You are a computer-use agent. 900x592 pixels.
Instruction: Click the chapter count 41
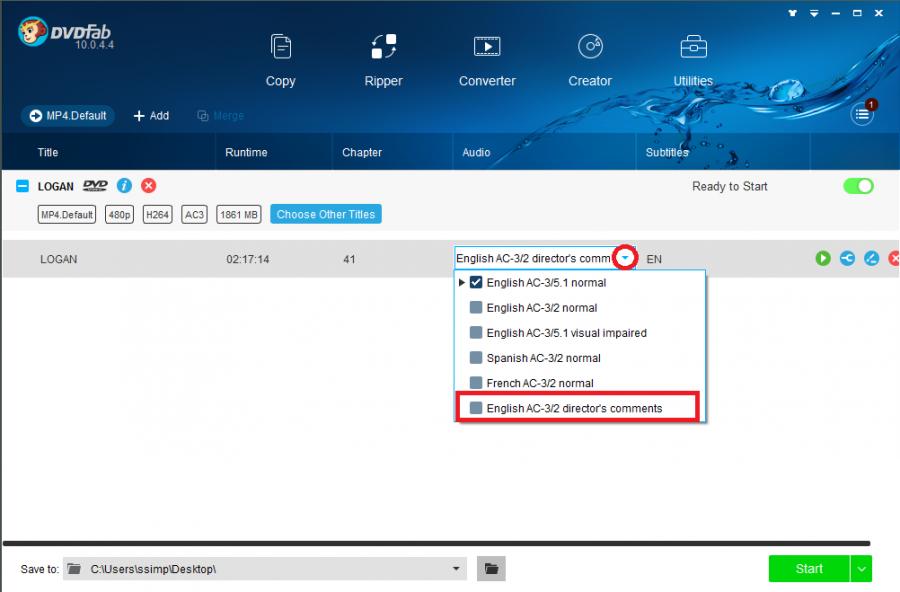[x=349, y=259]
